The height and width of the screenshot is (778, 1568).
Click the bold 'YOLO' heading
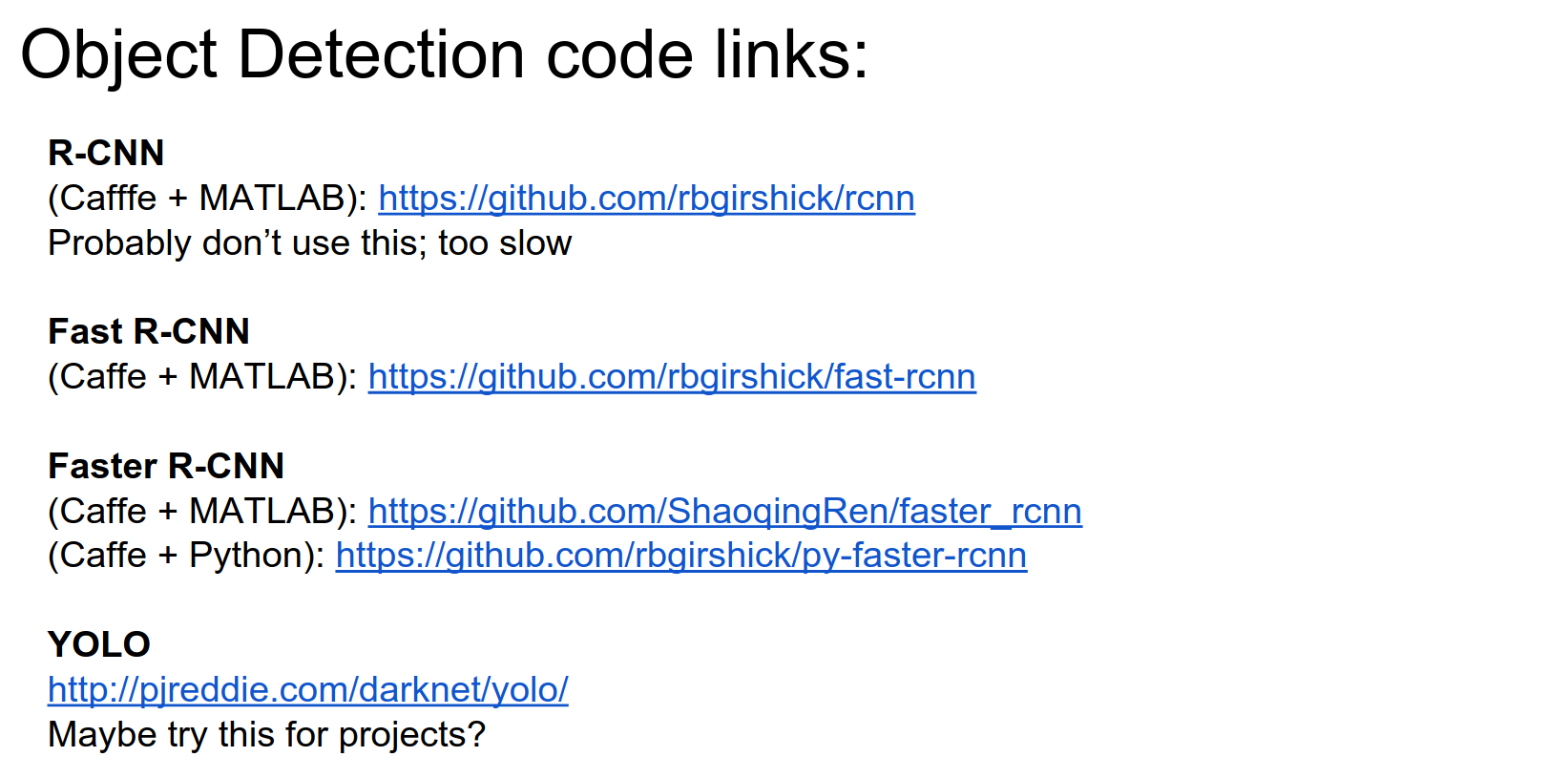point(98,644)
